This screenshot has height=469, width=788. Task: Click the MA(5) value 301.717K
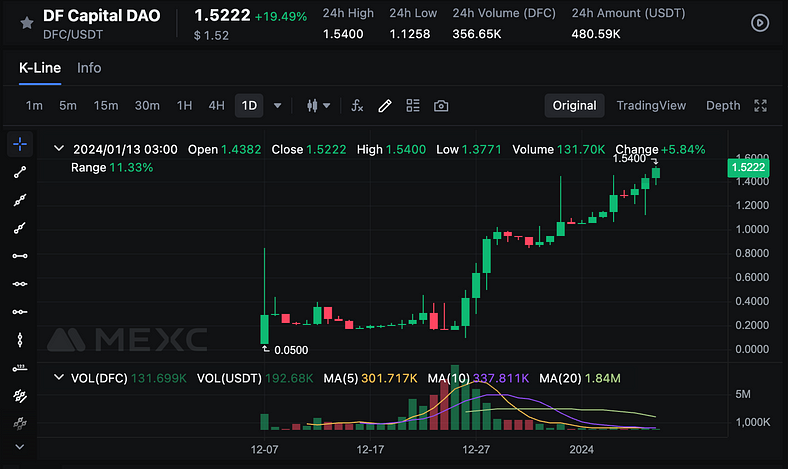pyautogui.click(x=389, y=378)
